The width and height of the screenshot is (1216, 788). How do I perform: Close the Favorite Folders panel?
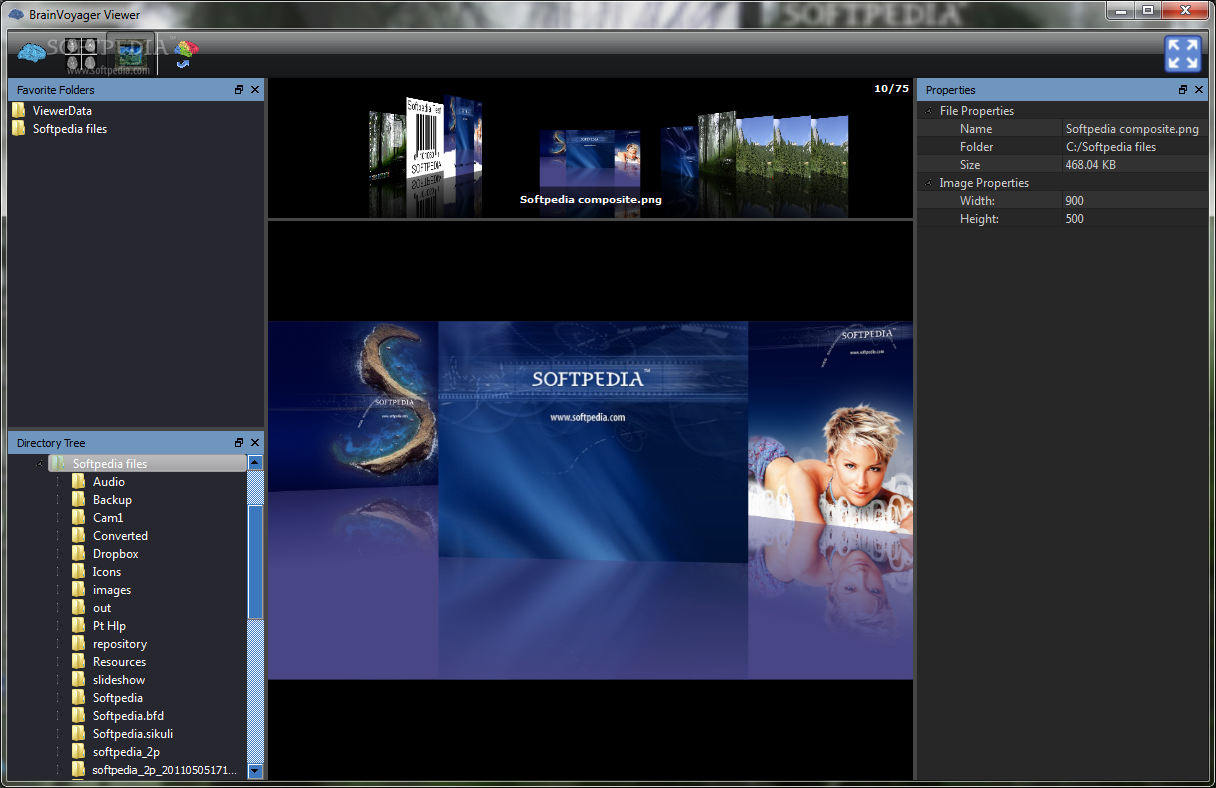tap(255, 90)
